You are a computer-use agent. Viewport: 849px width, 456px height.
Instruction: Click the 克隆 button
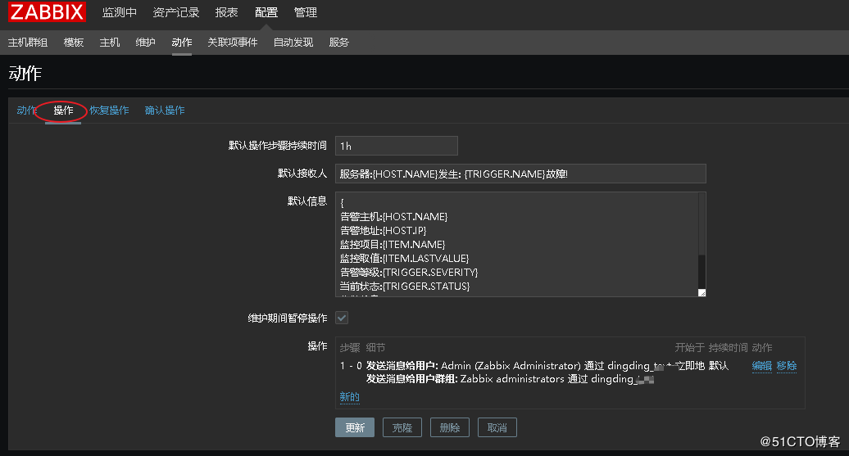coord(402,428)
